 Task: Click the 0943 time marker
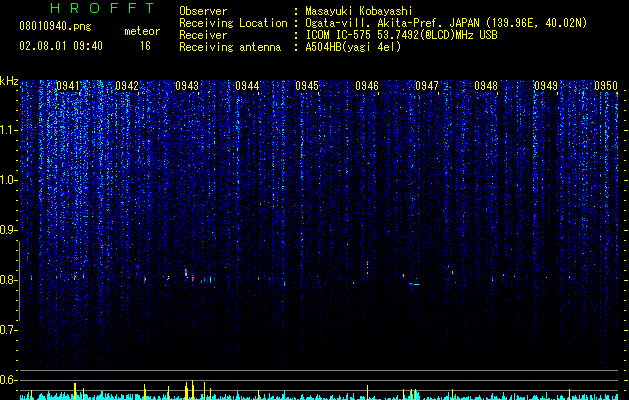tap(187, 86)
